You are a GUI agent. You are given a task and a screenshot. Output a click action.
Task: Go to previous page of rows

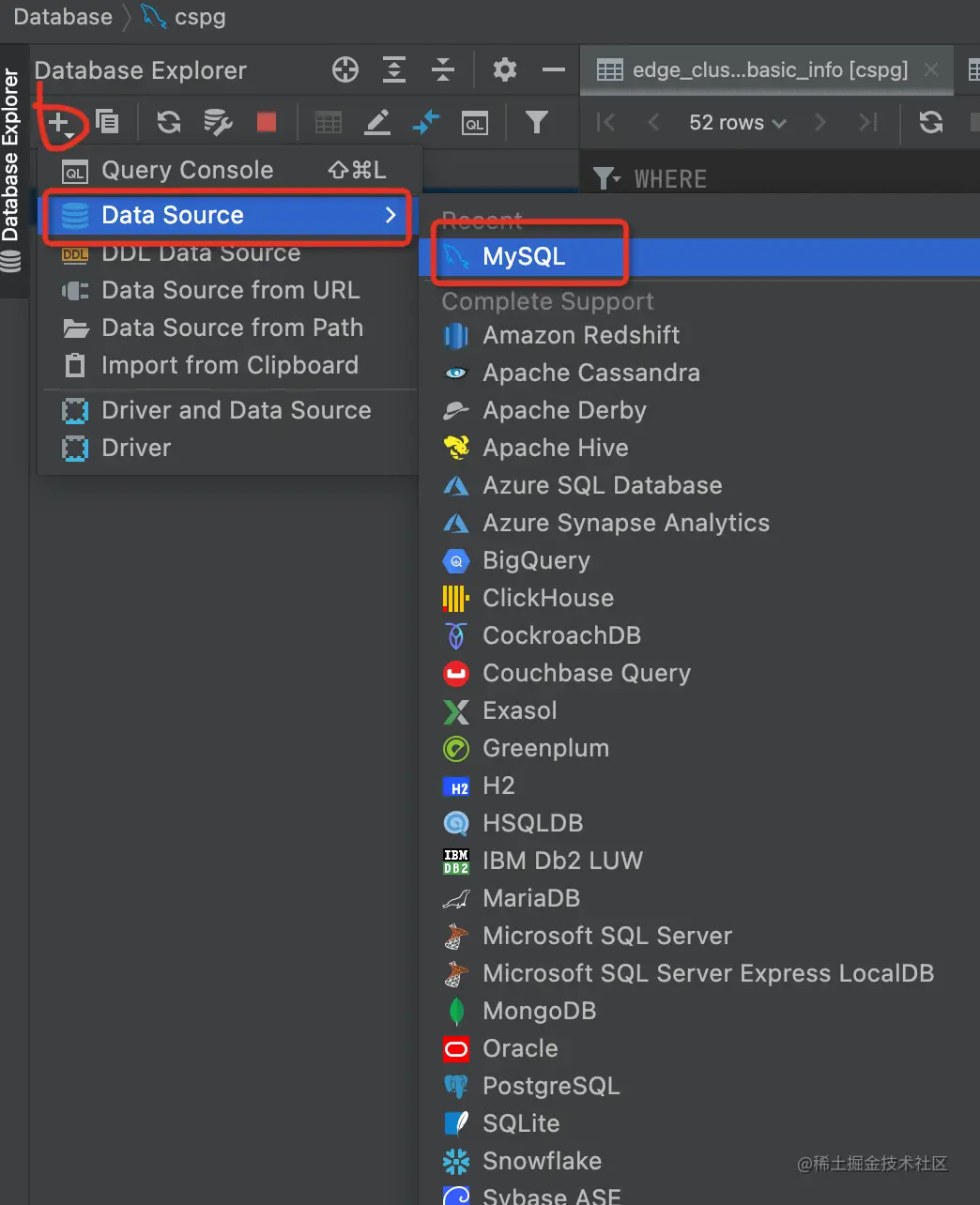click(654, 122)
